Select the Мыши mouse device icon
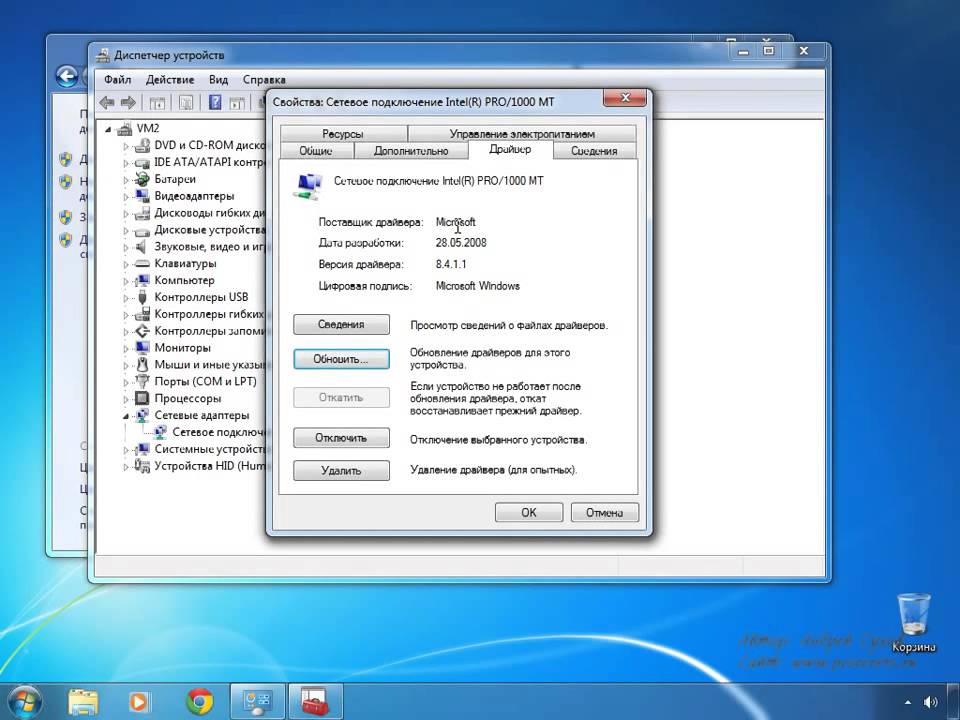The width and height of the screenshot is (960, 720). (142, 365)
